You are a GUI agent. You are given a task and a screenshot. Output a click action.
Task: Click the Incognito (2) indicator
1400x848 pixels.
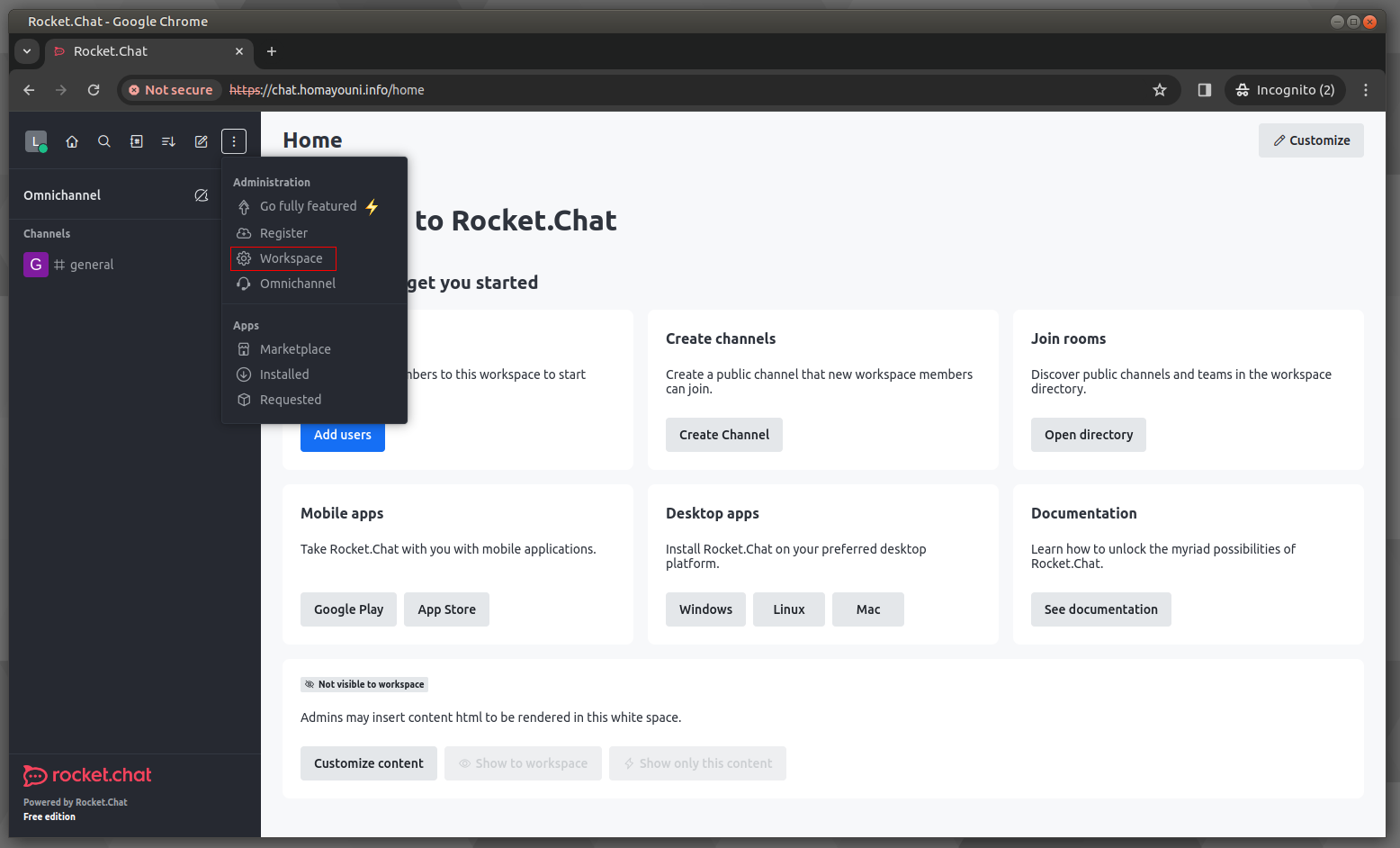[1286, 90]
